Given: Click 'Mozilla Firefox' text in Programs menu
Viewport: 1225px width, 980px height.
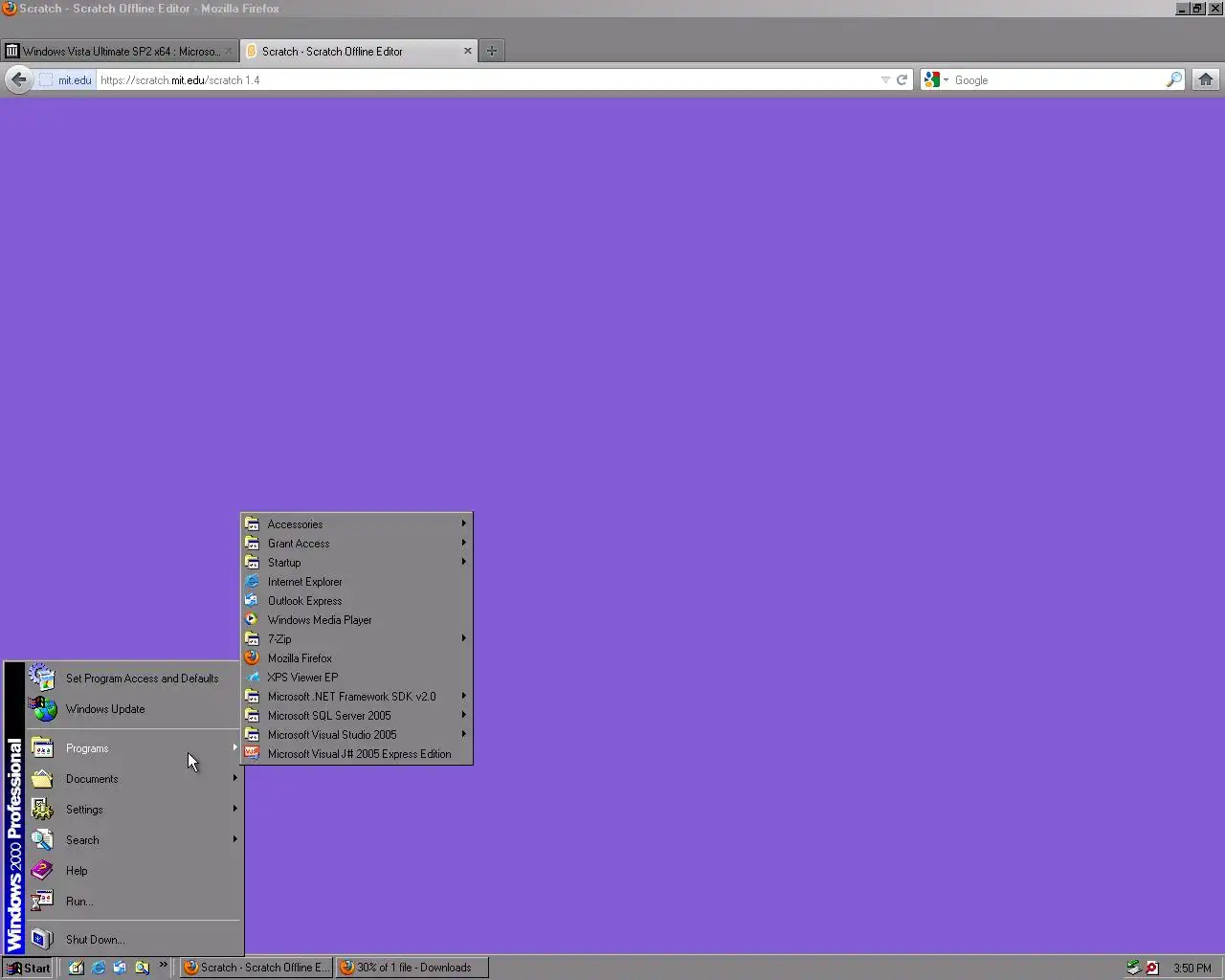Looking at the screenshot, I should (x=300, y=658).
